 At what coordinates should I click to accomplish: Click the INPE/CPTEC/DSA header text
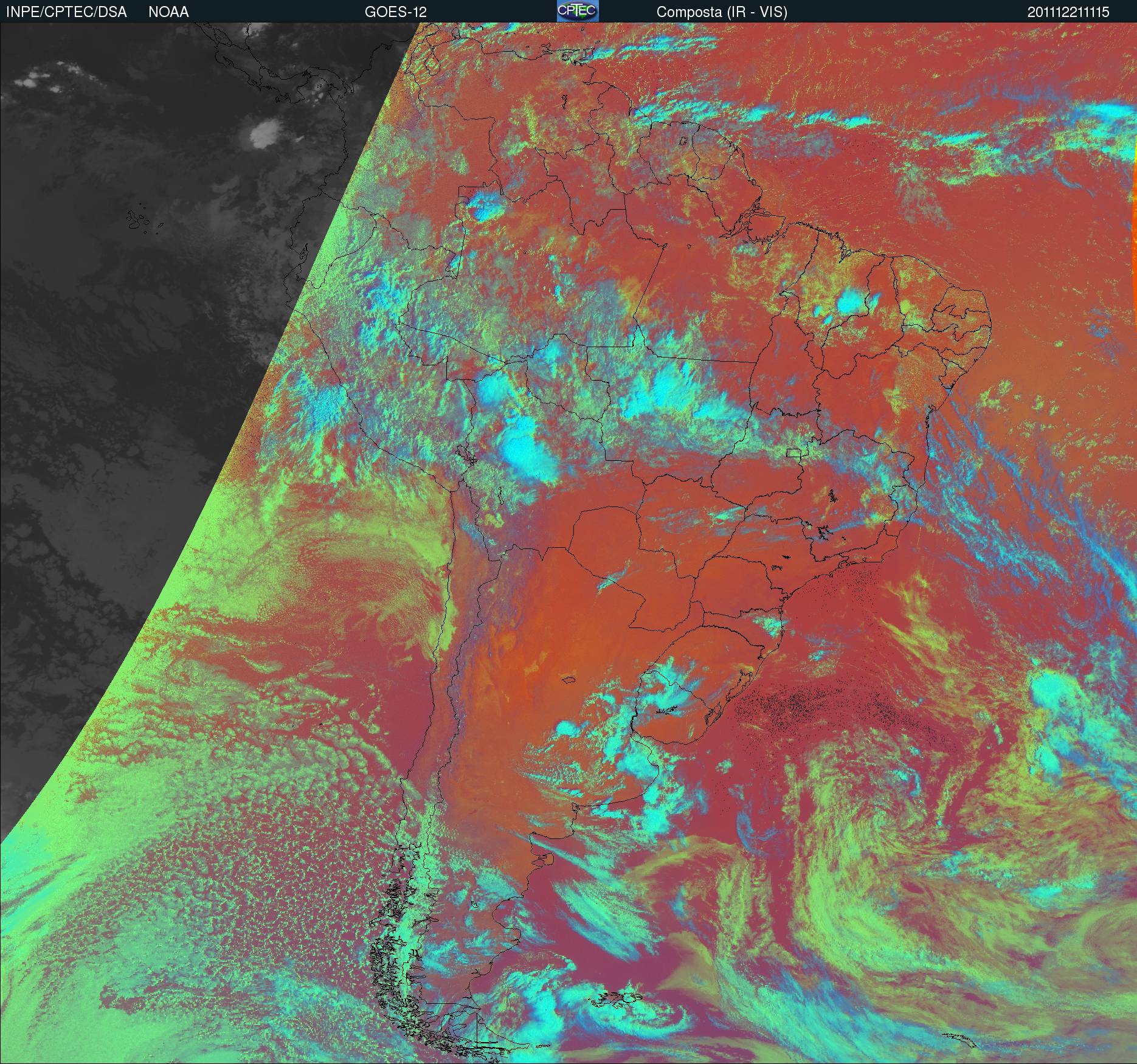point(66,12)
